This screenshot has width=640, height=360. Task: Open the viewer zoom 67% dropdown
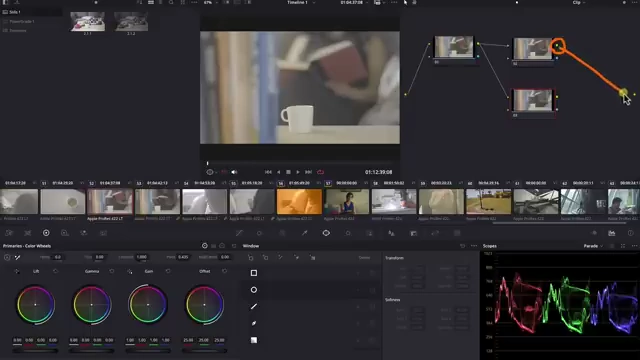(211, 2)
